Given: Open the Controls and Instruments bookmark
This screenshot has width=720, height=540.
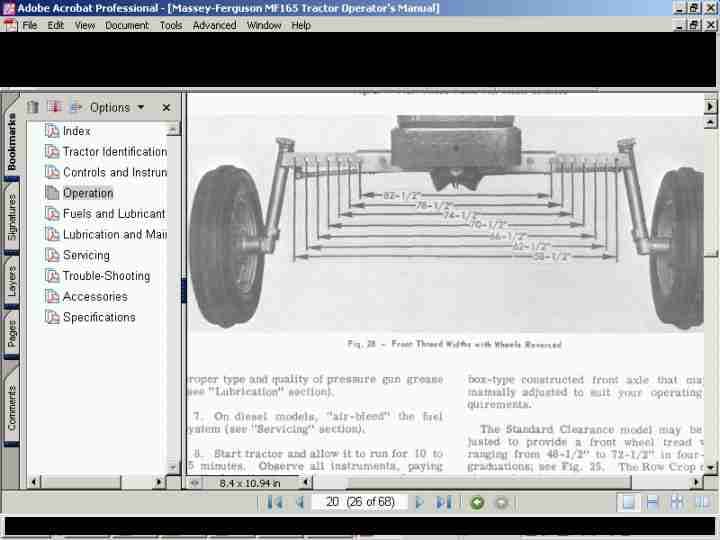Looking at the screenshot, I should [x=115, y=172].
